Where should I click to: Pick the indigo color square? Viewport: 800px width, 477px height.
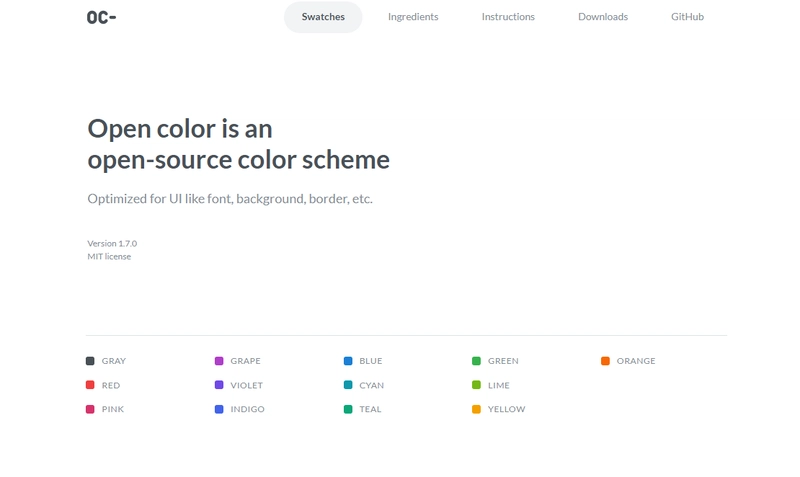coord(219,409)
